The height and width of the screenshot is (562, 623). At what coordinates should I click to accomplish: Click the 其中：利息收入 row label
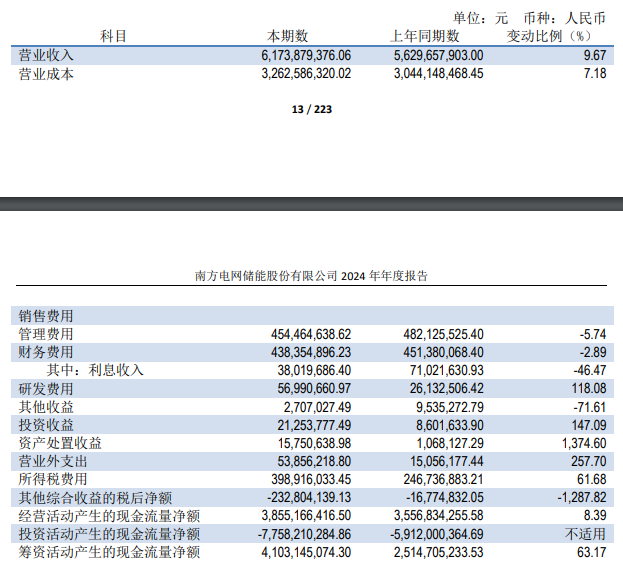(x=95, y=370)
